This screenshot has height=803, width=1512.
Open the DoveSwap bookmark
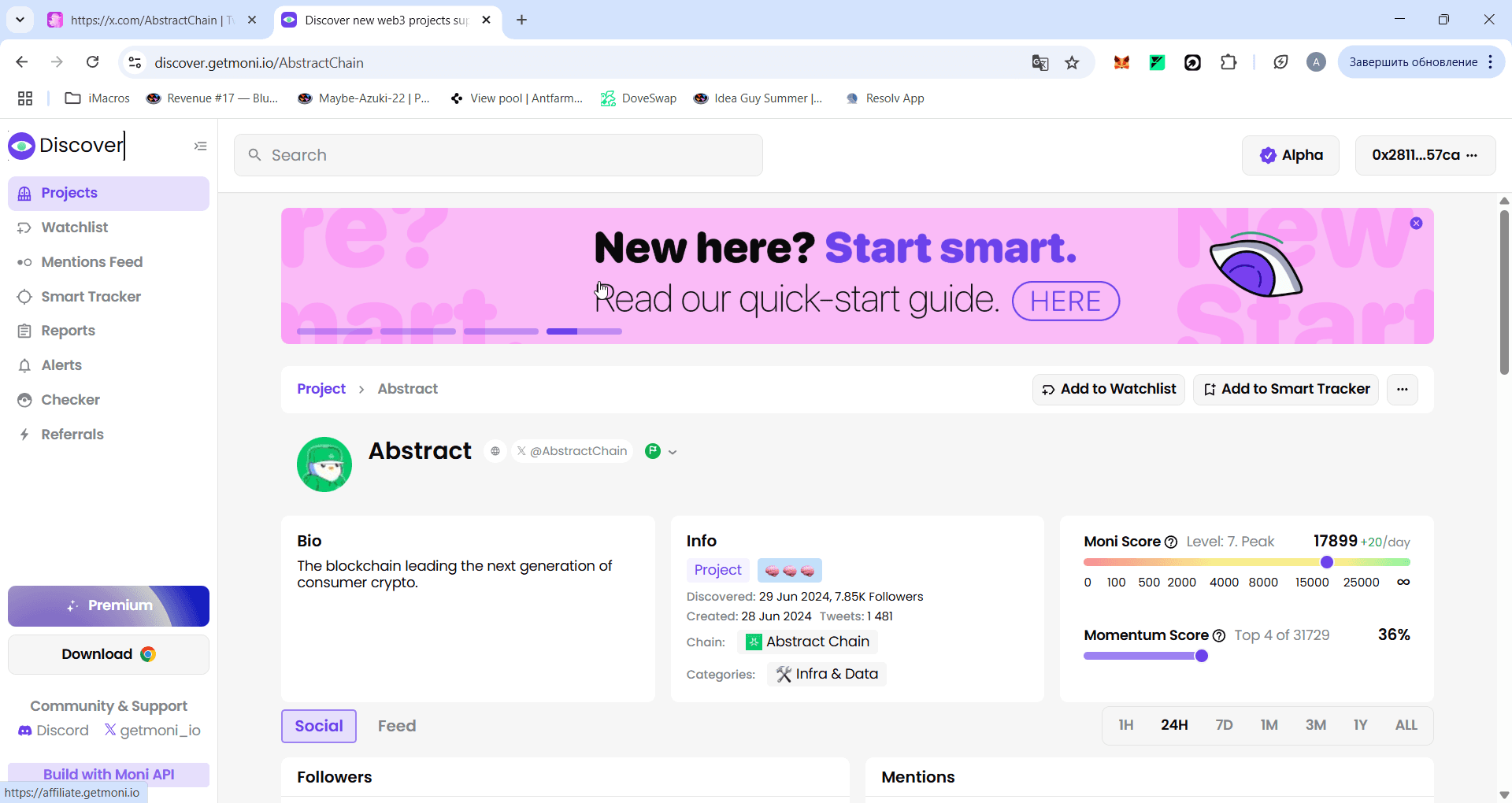[639, 98]
